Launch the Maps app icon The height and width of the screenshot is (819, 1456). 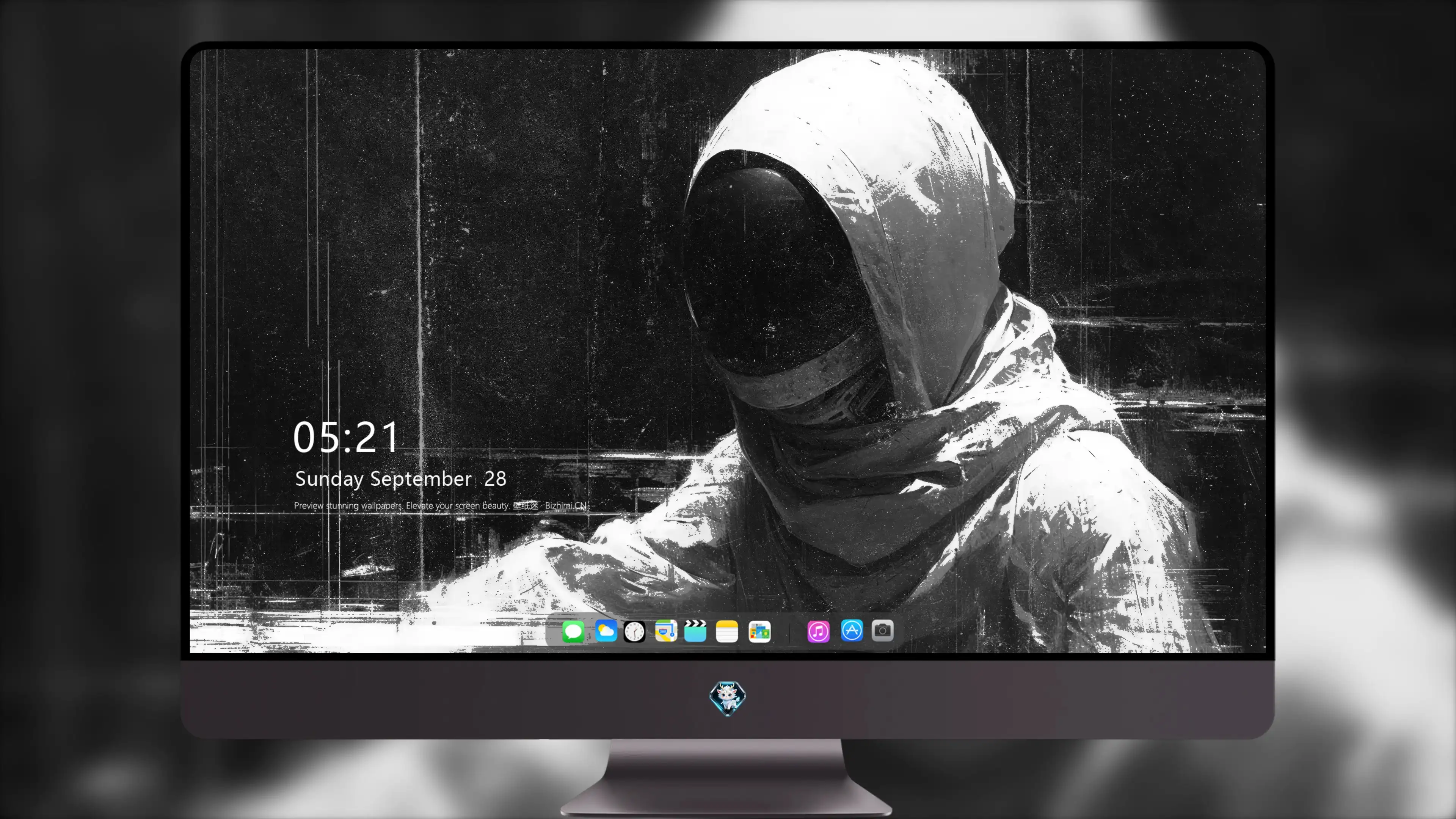click(x=666, y=631)
